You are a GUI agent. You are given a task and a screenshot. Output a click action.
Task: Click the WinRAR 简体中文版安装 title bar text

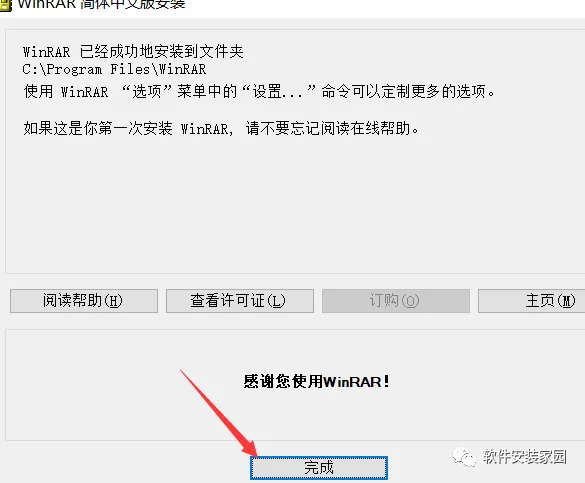click(101, 4)
